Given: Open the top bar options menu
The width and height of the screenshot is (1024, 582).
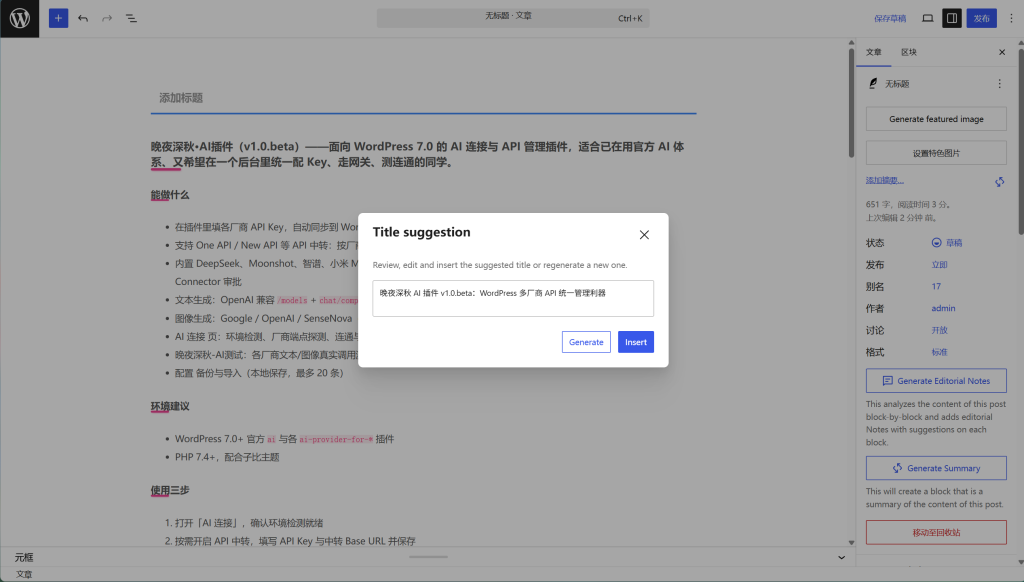Looking at the screenshot, I should click(x=1011, y=18).
